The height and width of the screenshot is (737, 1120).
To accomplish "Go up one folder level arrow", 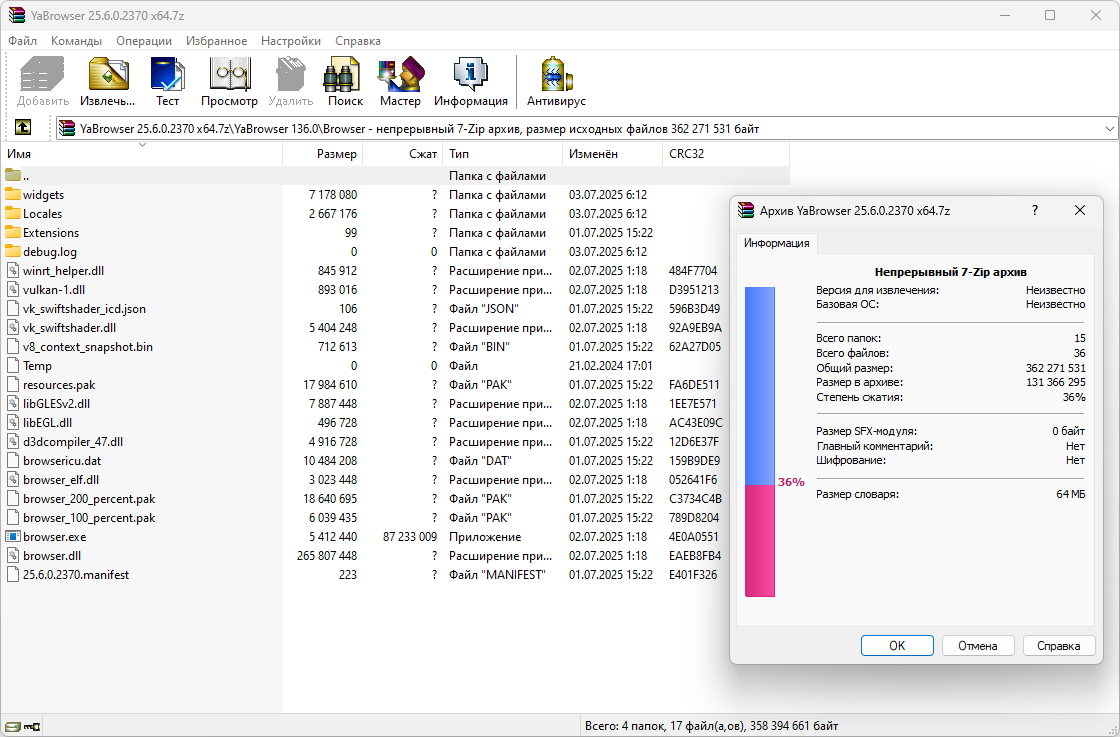I will 23,127.
